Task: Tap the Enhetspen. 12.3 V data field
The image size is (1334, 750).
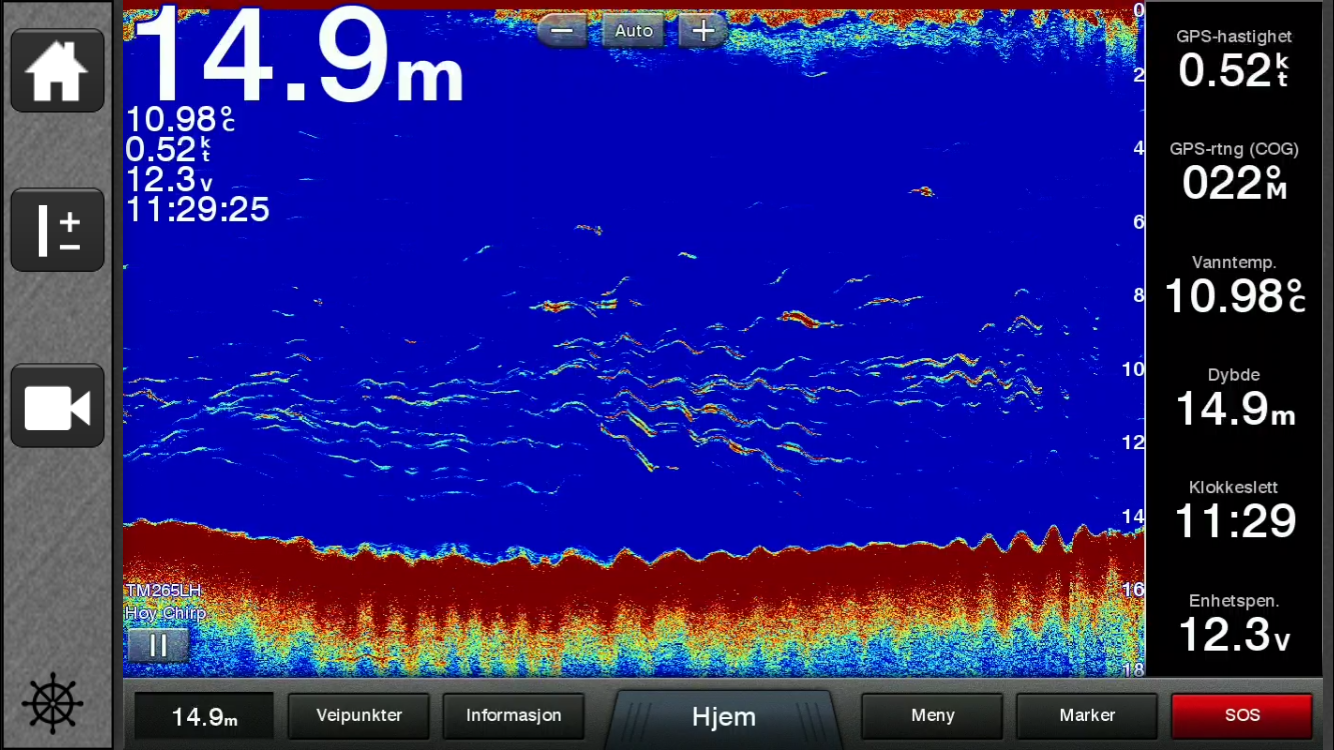Action: click(1234, 624)
